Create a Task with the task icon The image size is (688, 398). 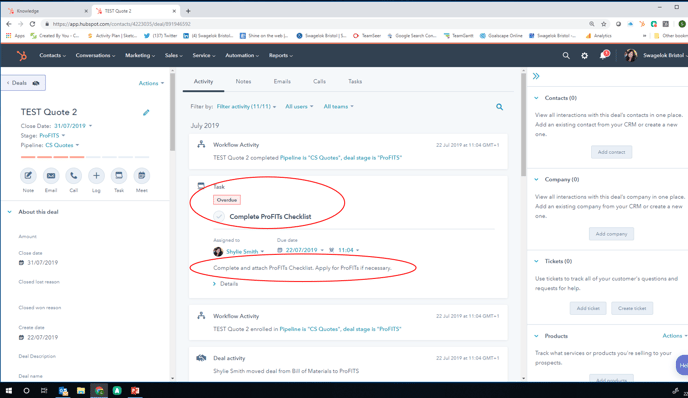(119, 176)
